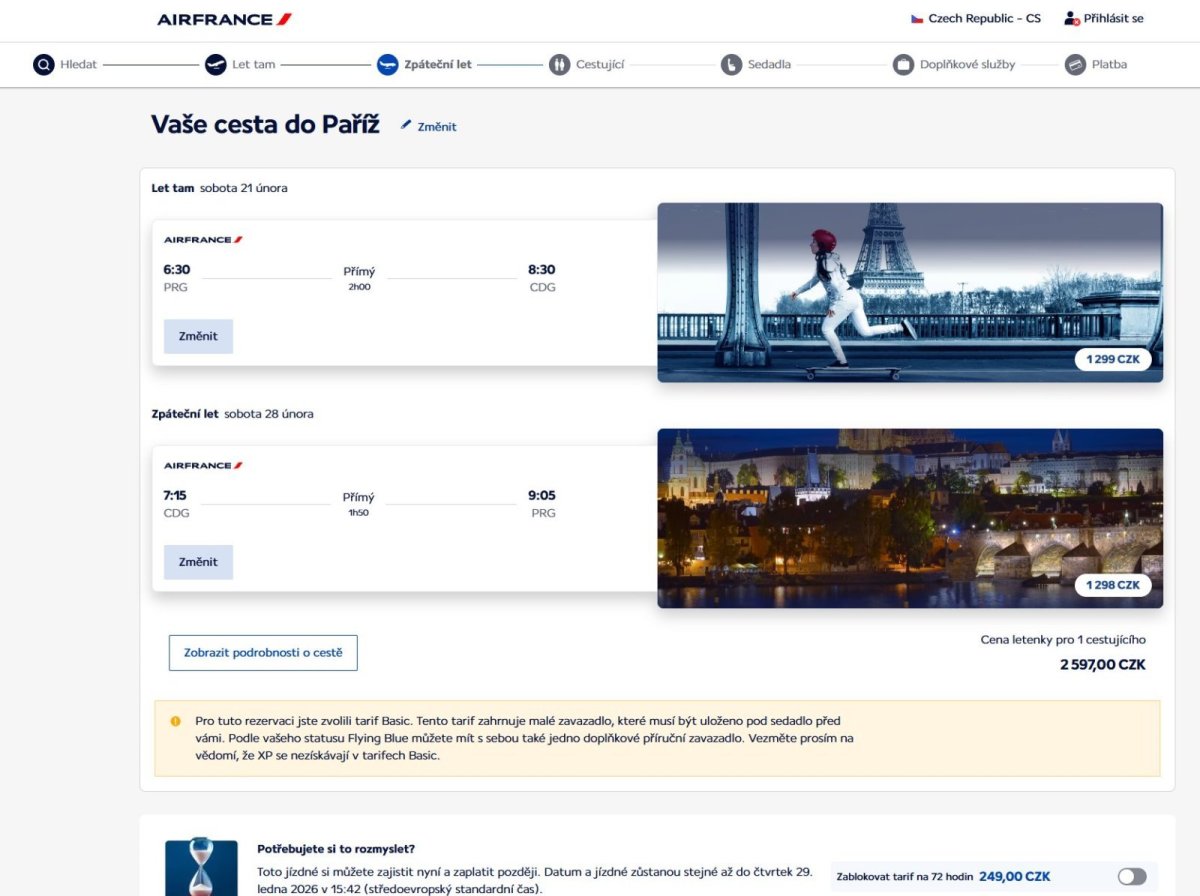Expand trip details with Zobrazit podrobnosti o cestě
Image resolution: width=1200 pixels, height=896 pixels.
263,653
